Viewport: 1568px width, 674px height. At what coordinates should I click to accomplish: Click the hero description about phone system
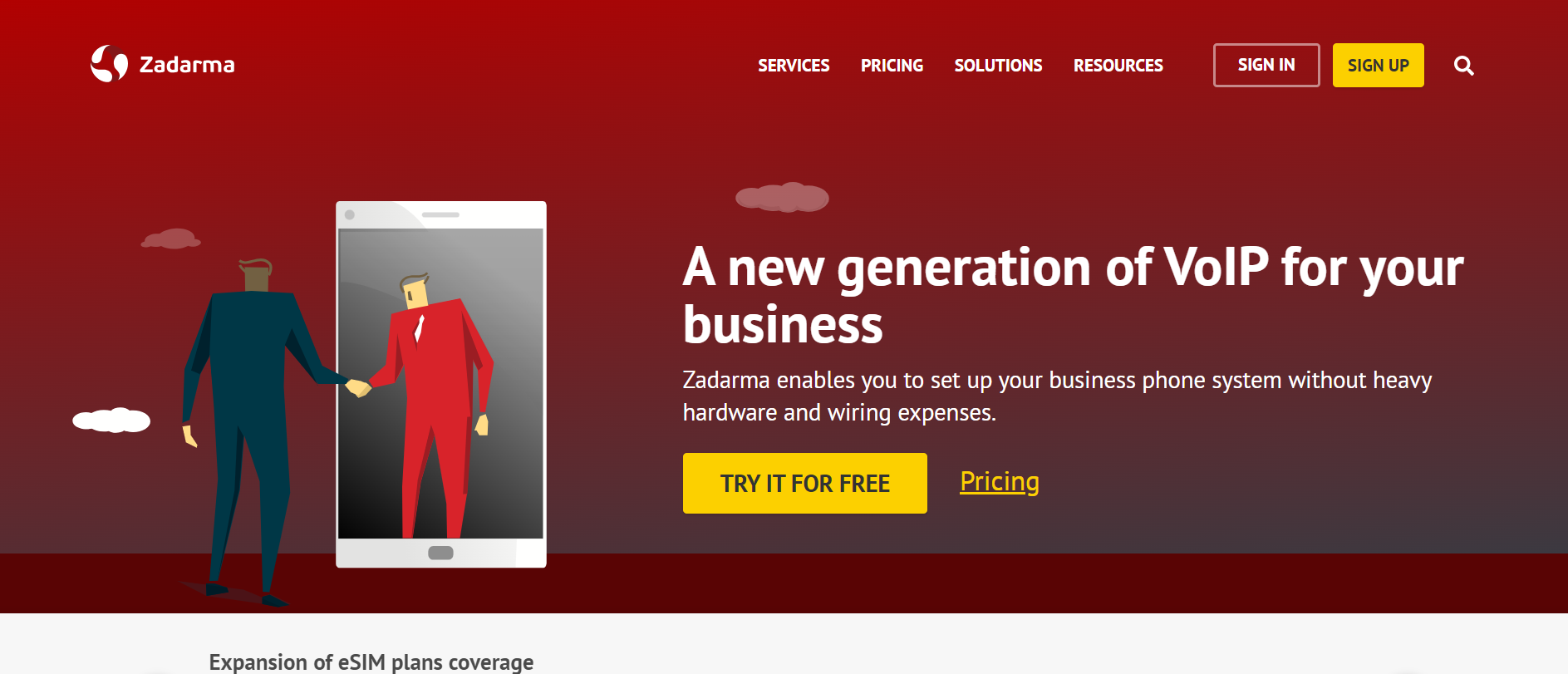(1057, 396)
